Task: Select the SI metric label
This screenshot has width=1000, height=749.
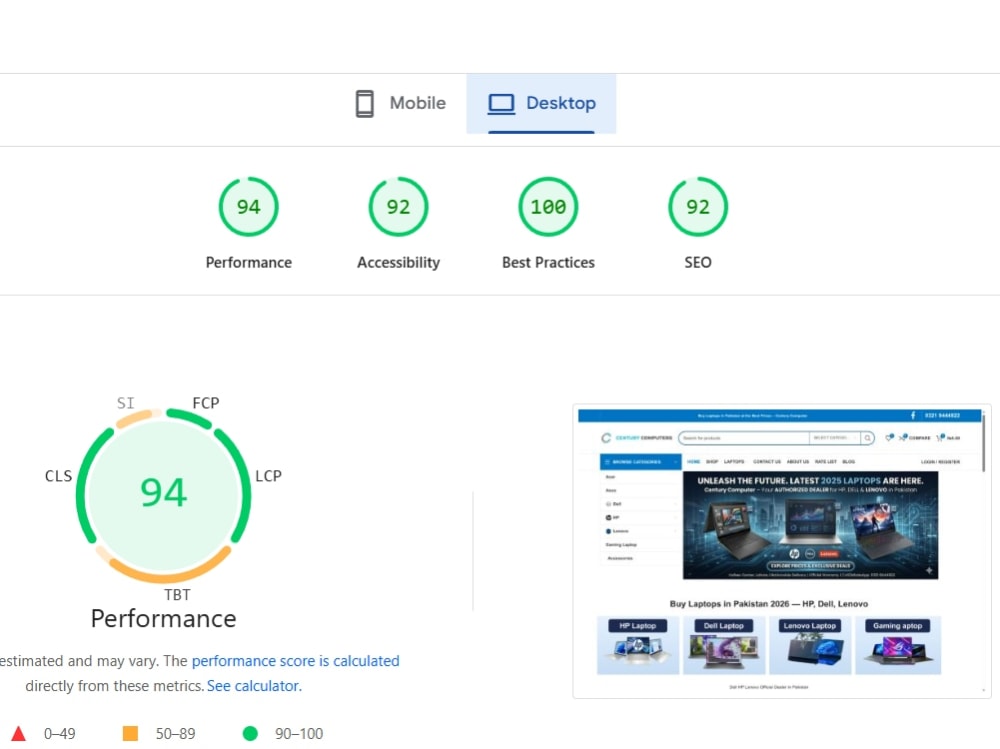Action: tap(126, 403)
